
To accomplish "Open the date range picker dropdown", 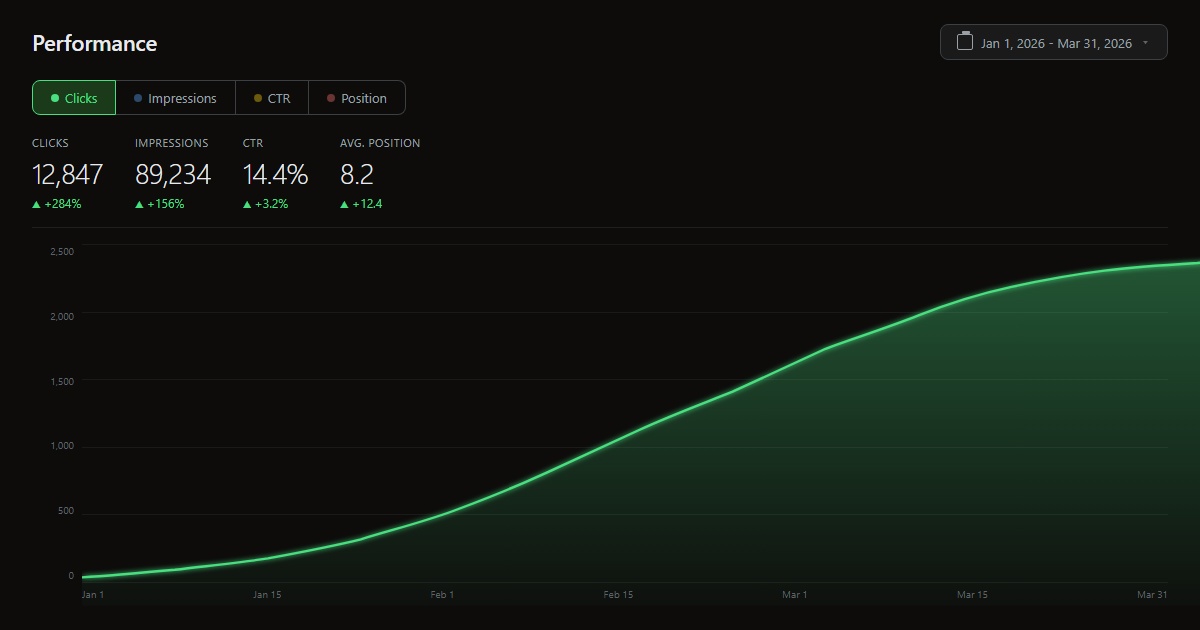I will pos(1053,42).
